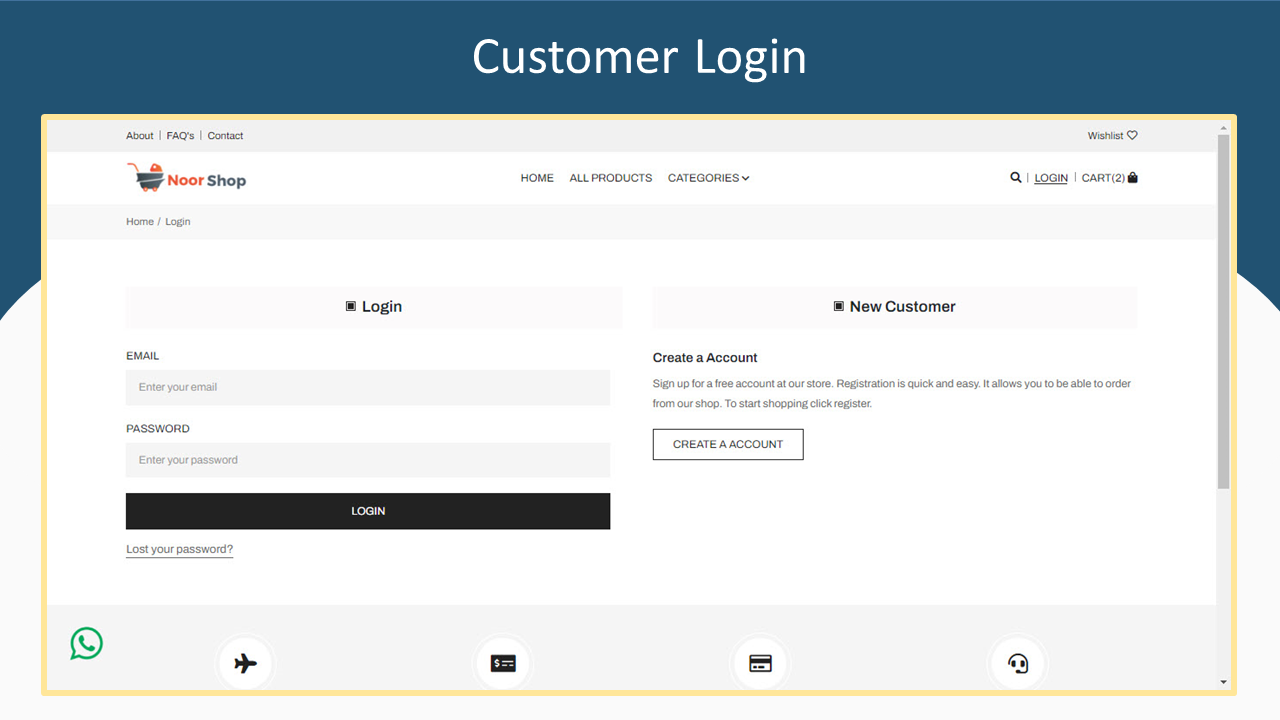The image size is (1280, 720).
Task: Open the Contact link
Action: (x=225, y=136)
